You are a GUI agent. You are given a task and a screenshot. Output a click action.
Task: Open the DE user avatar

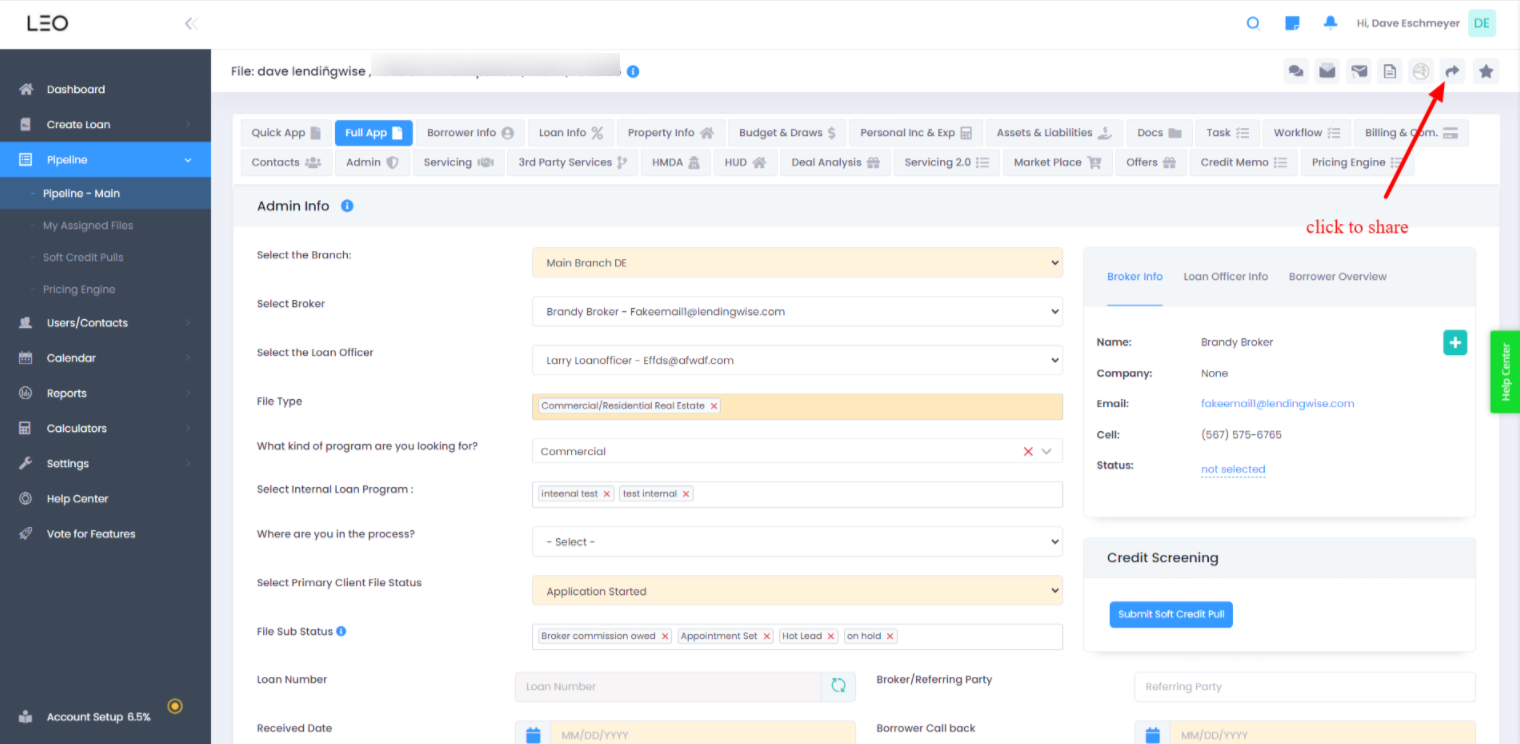(x=1481, y=23)
